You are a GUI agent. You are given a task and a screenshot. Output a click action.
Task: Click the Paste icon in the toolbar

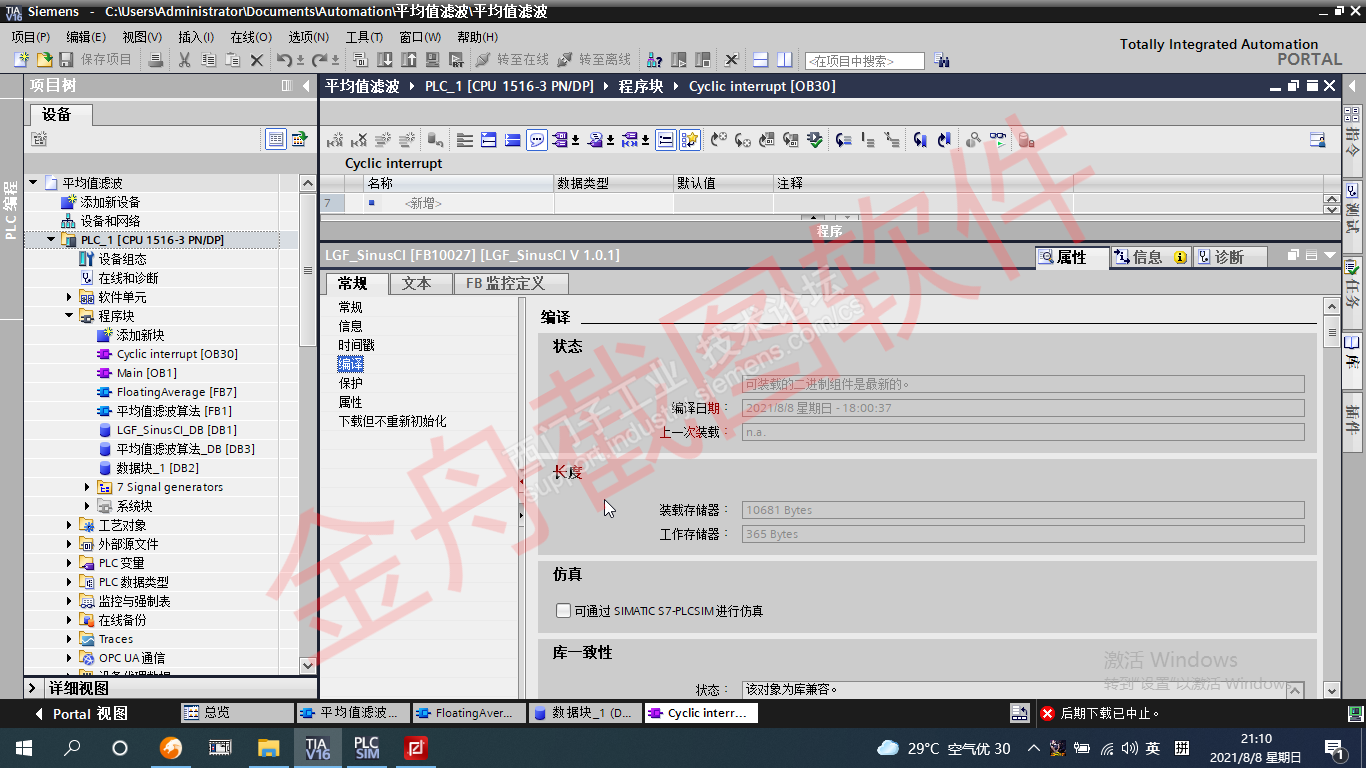pyautogui.click(x=232, y=60)
